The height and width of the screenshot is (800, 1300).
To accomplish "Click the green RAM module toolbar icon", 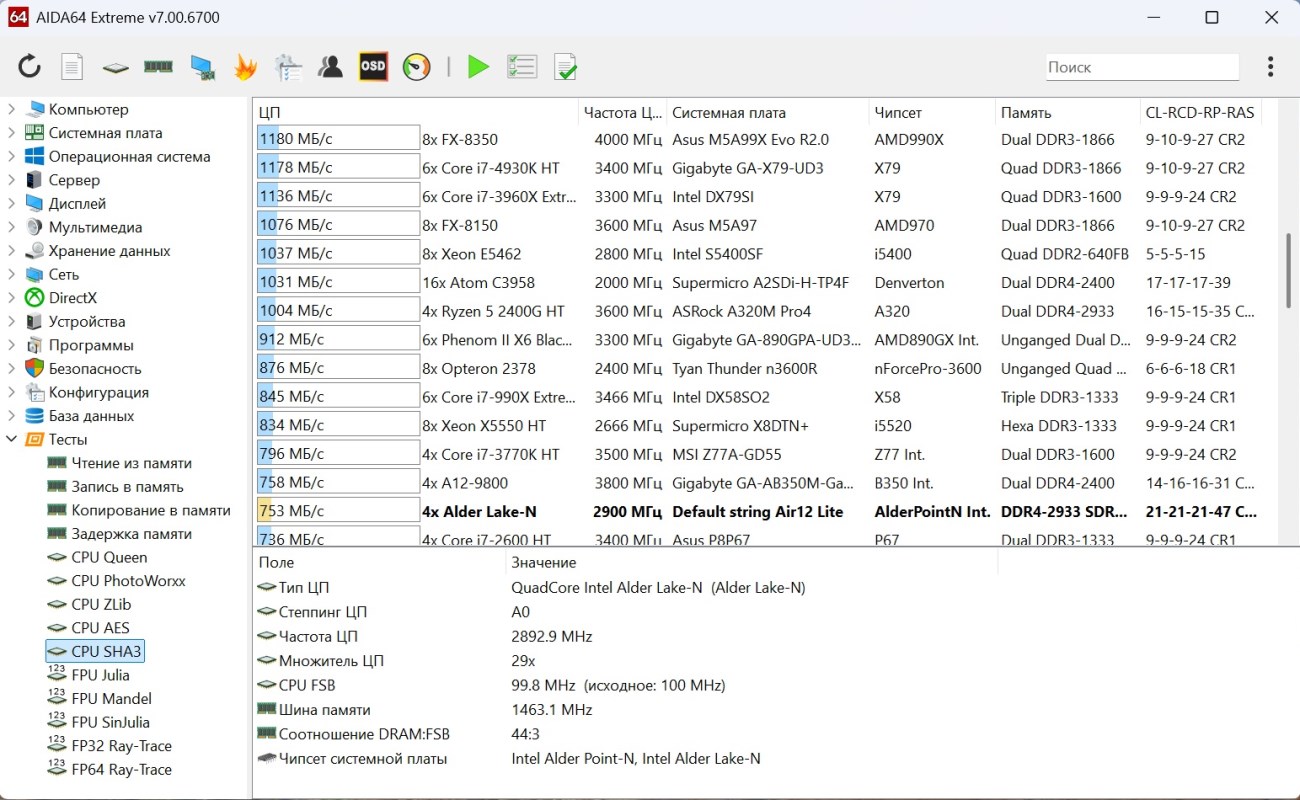I will point(158,67).
